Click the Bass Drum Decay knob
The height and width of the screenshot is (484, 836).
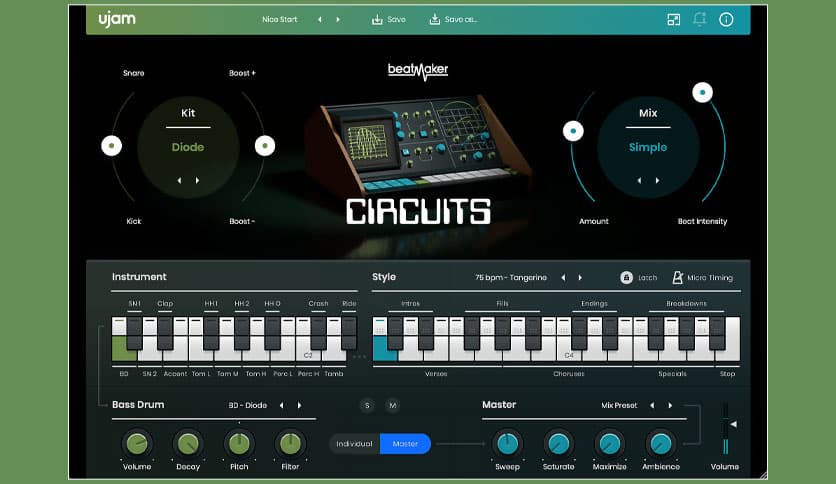[x=188, y=443]
